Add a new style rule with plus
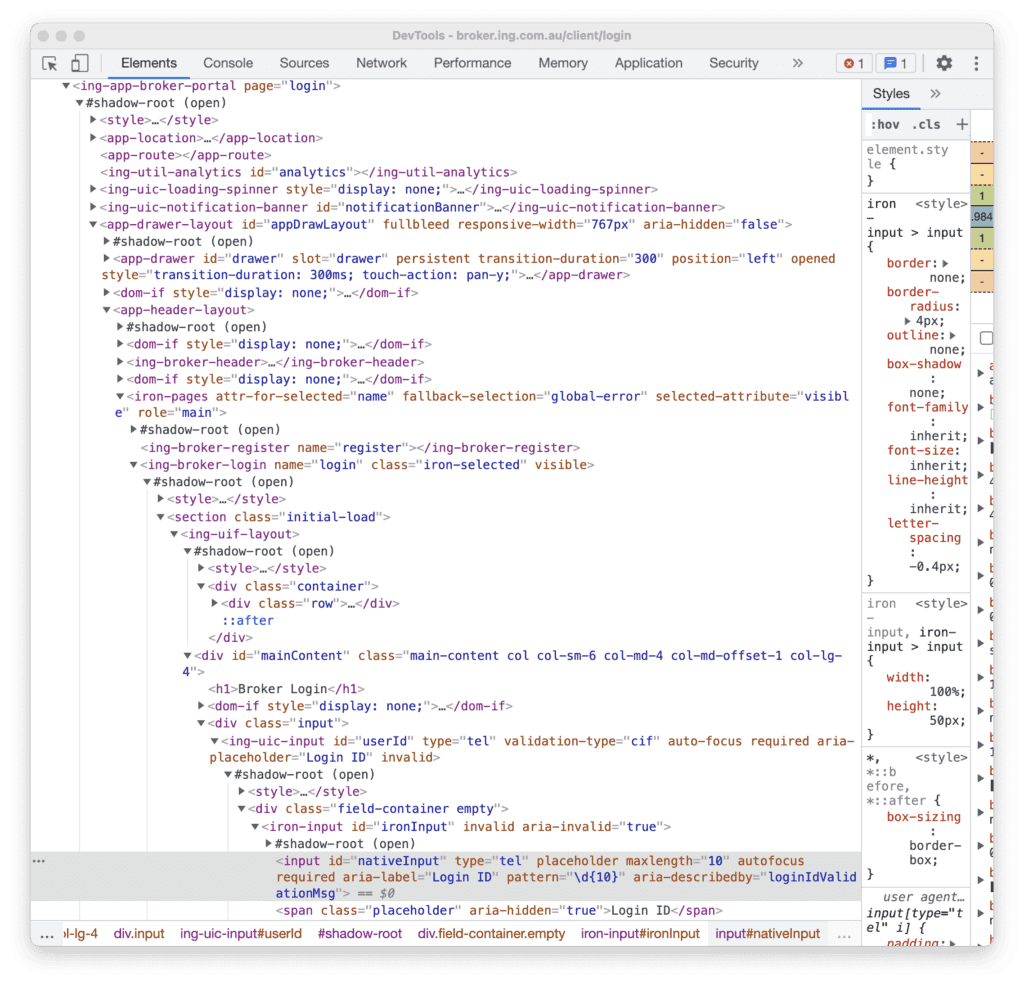 pos(961,124)
